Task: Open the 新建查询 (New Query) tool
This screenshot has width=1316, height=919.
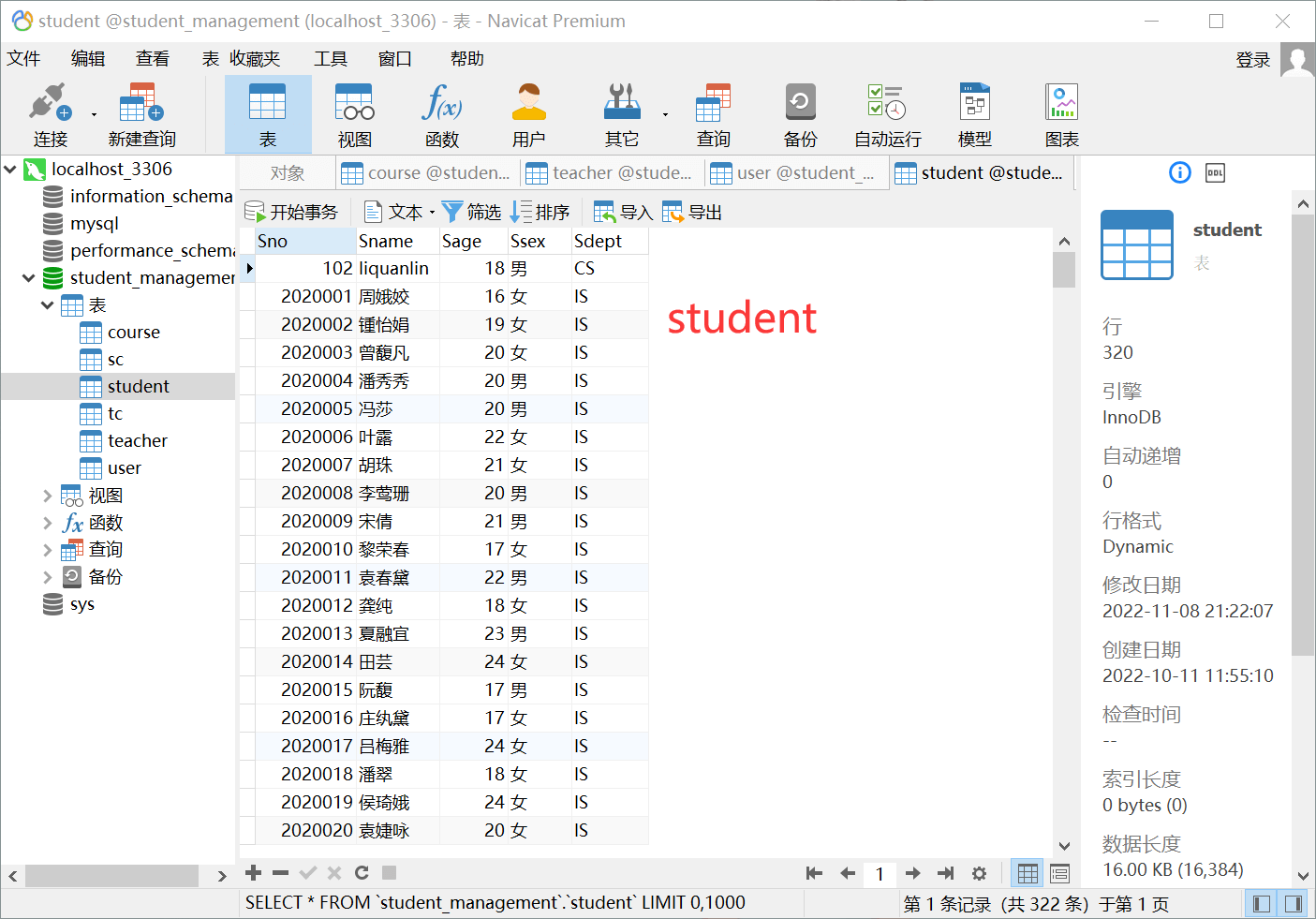Action: tap(139, 112)
